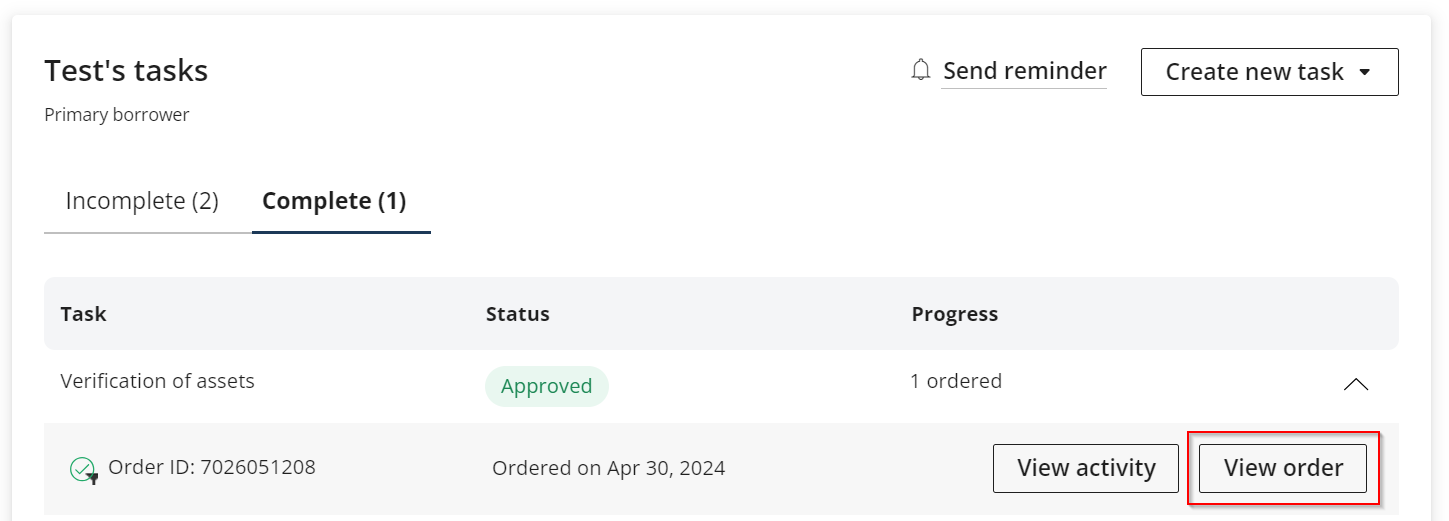The width and height of the screenshot is (1449, 521).
Task: Click the Progress column header
Action: [954, 314]
